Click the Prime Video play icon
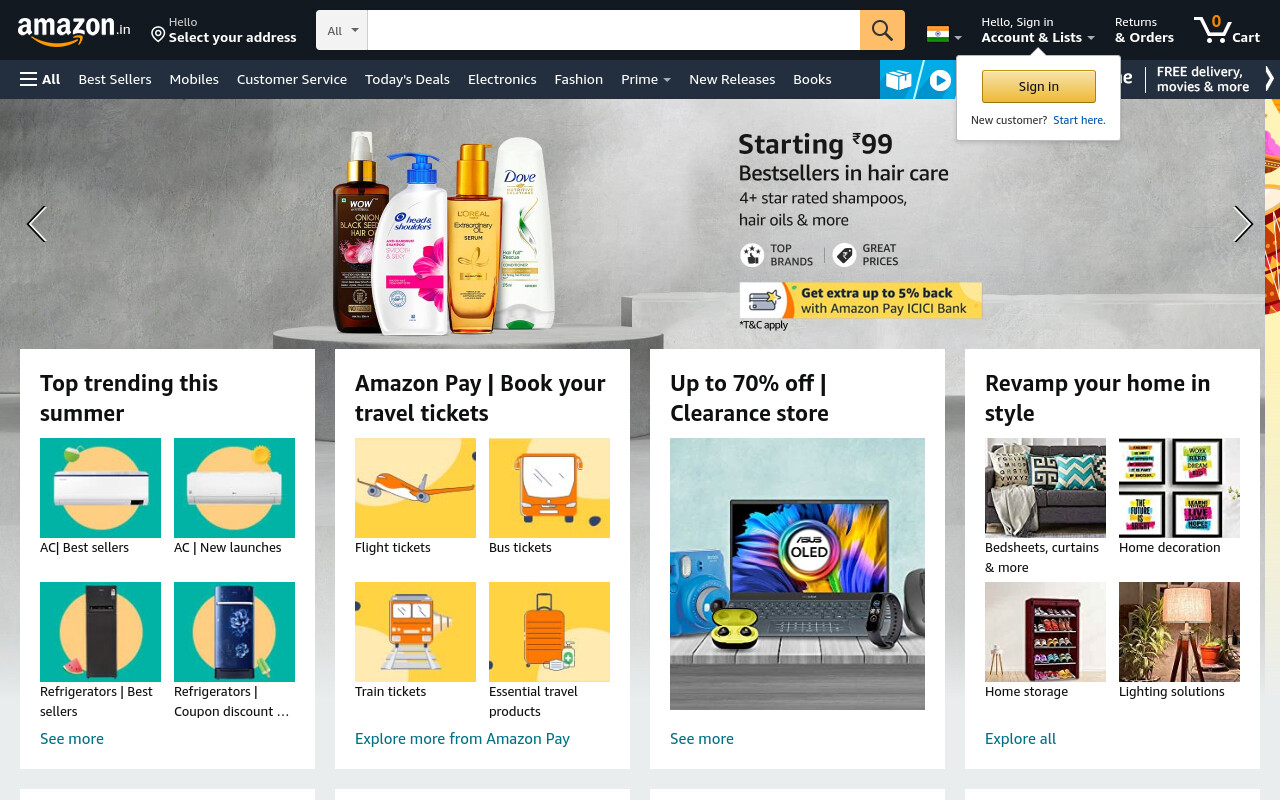The image size is (1280, 800). 940,80
